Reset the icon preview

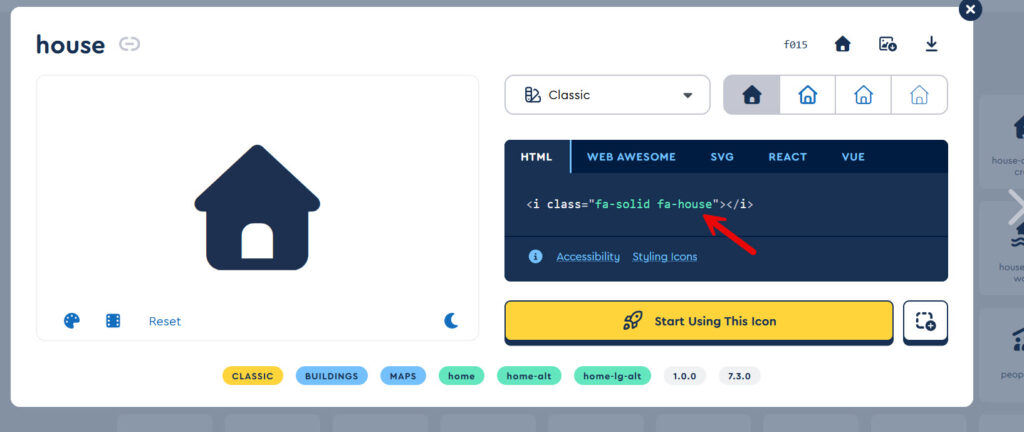click(x=165, y=321)
